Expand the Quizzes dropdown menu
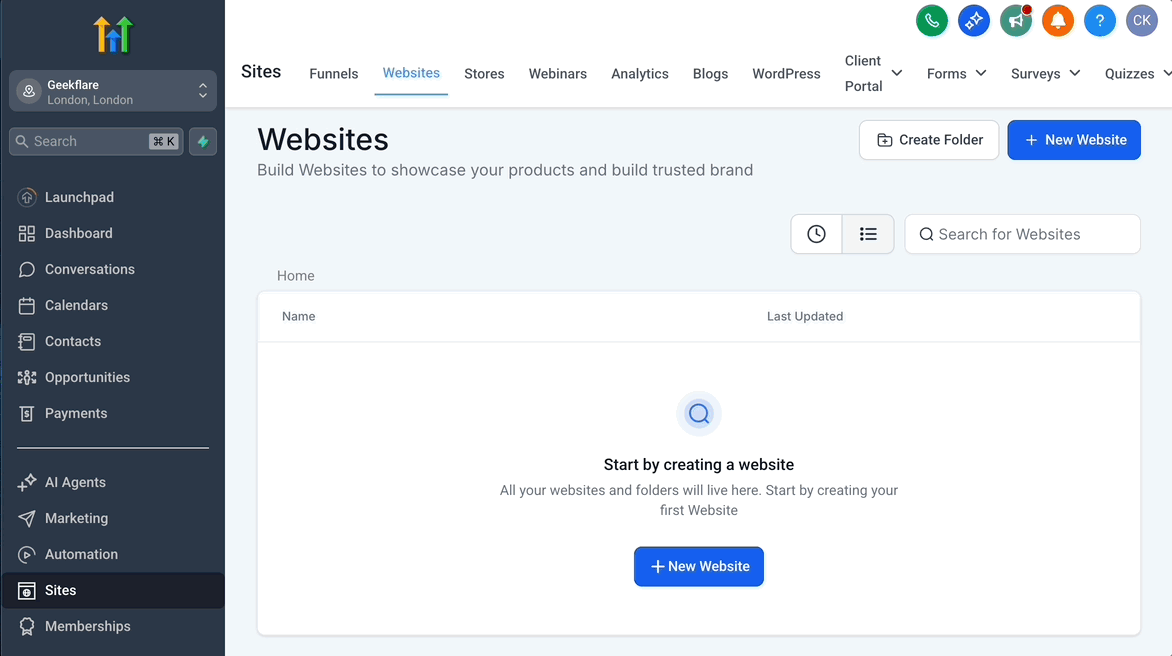 1137,73
